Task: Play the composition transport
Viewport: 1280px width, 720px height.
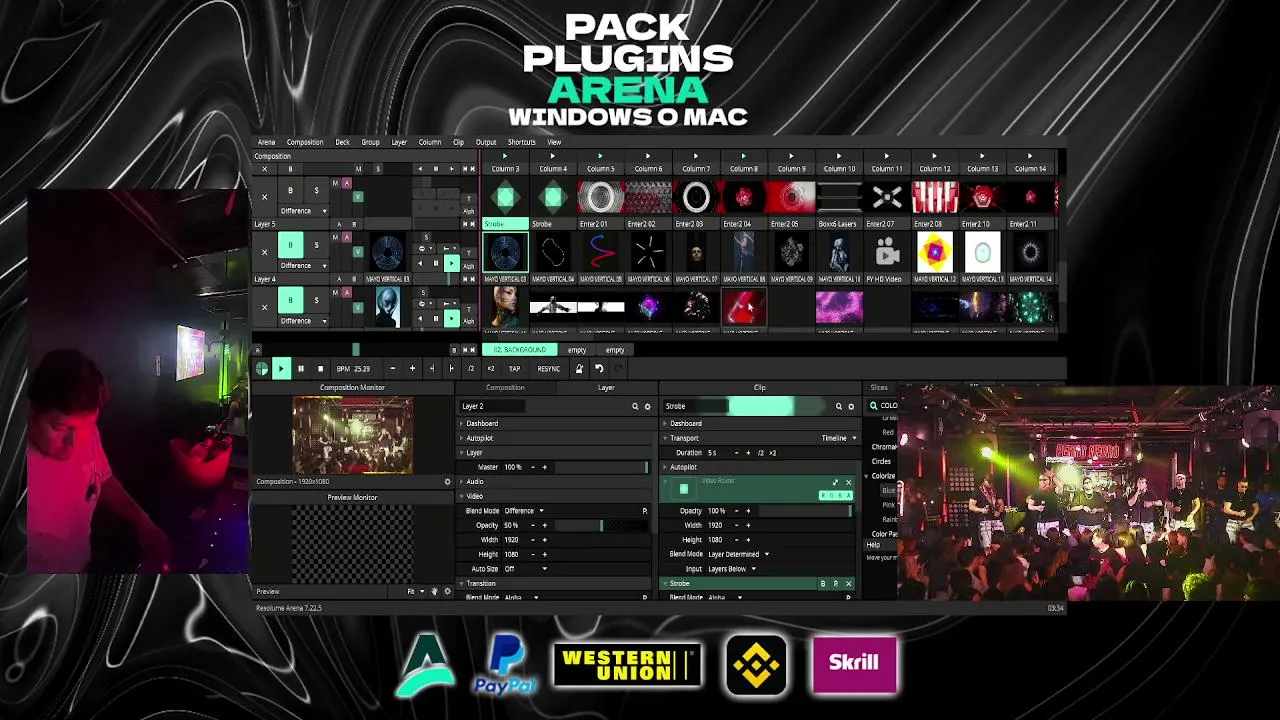Action: coord(281,369)
